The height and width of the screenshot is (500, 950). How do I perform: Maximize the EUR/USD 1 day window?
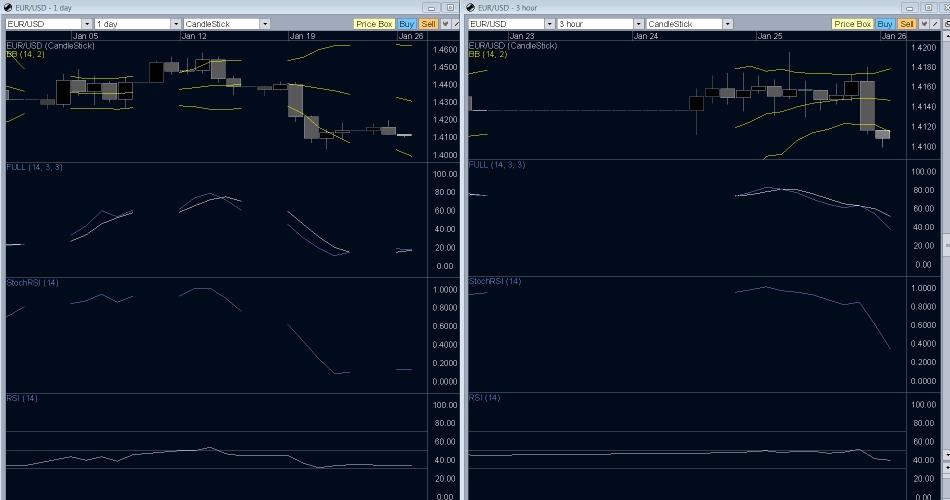450,8
